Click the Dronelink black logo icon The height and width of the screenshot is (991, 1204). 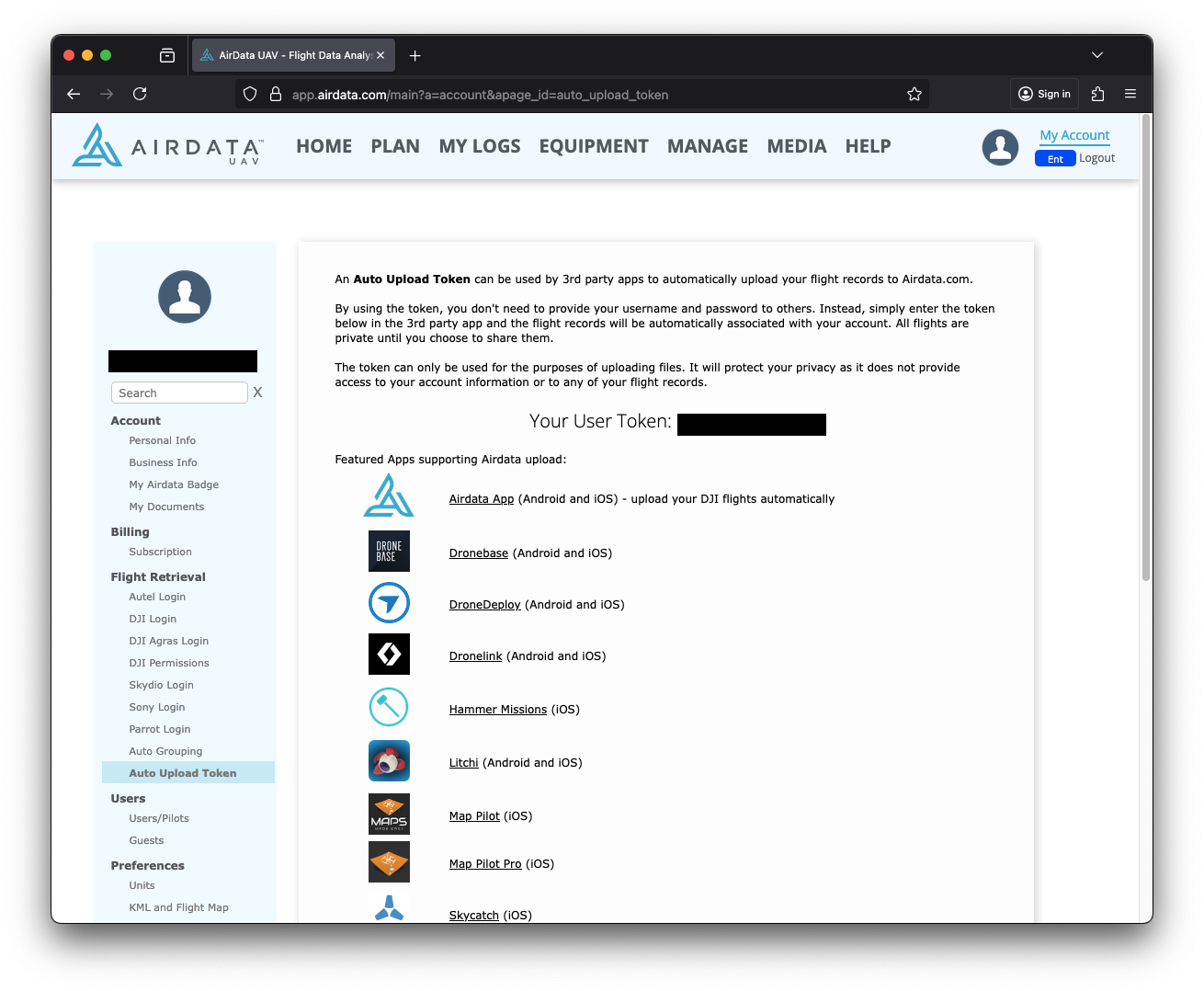pos(389,655)
